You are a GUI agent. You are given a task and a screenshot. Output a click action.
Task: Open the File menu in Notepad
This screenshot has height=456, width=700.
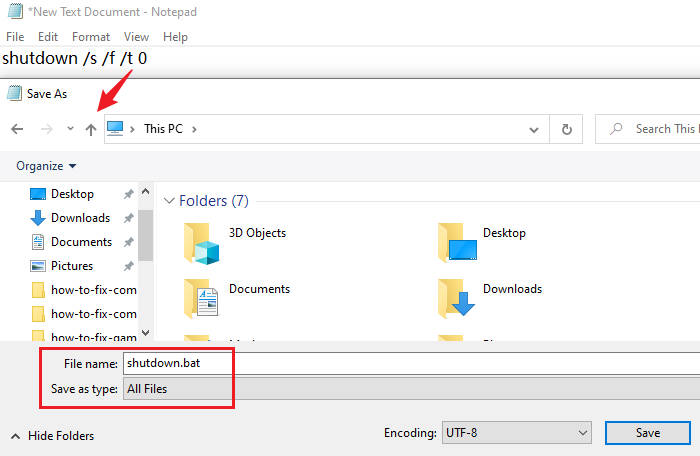coord(15,37)
